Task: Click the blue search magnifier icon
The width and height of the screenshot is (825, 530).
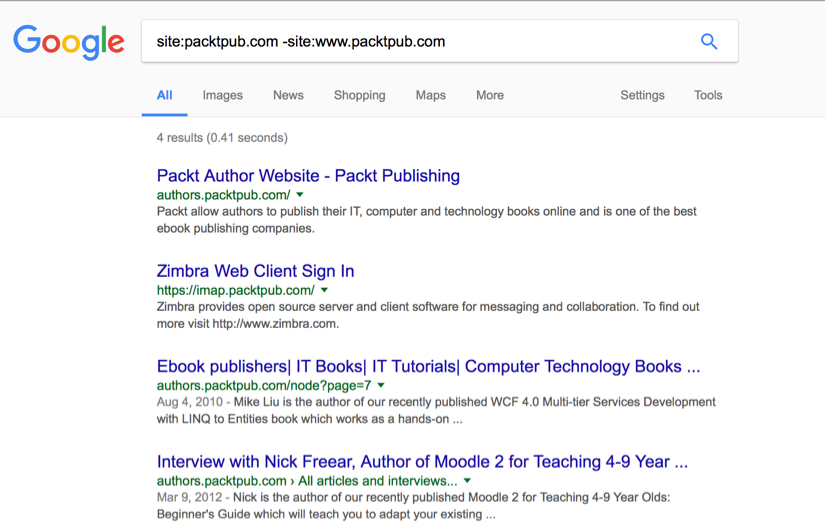Action: click(x=709, y=41)
